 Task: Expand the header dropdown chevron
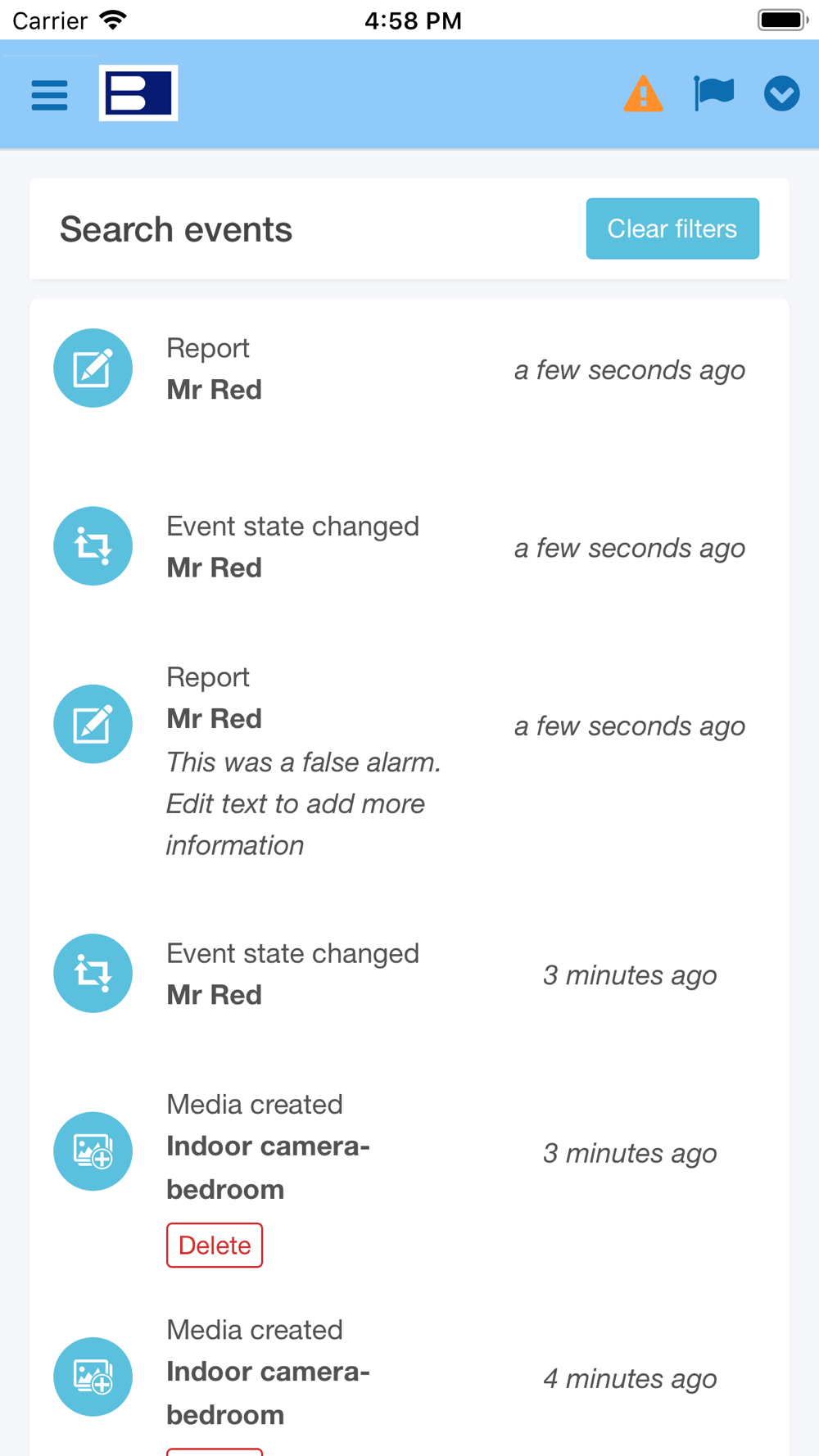(781, 93)
